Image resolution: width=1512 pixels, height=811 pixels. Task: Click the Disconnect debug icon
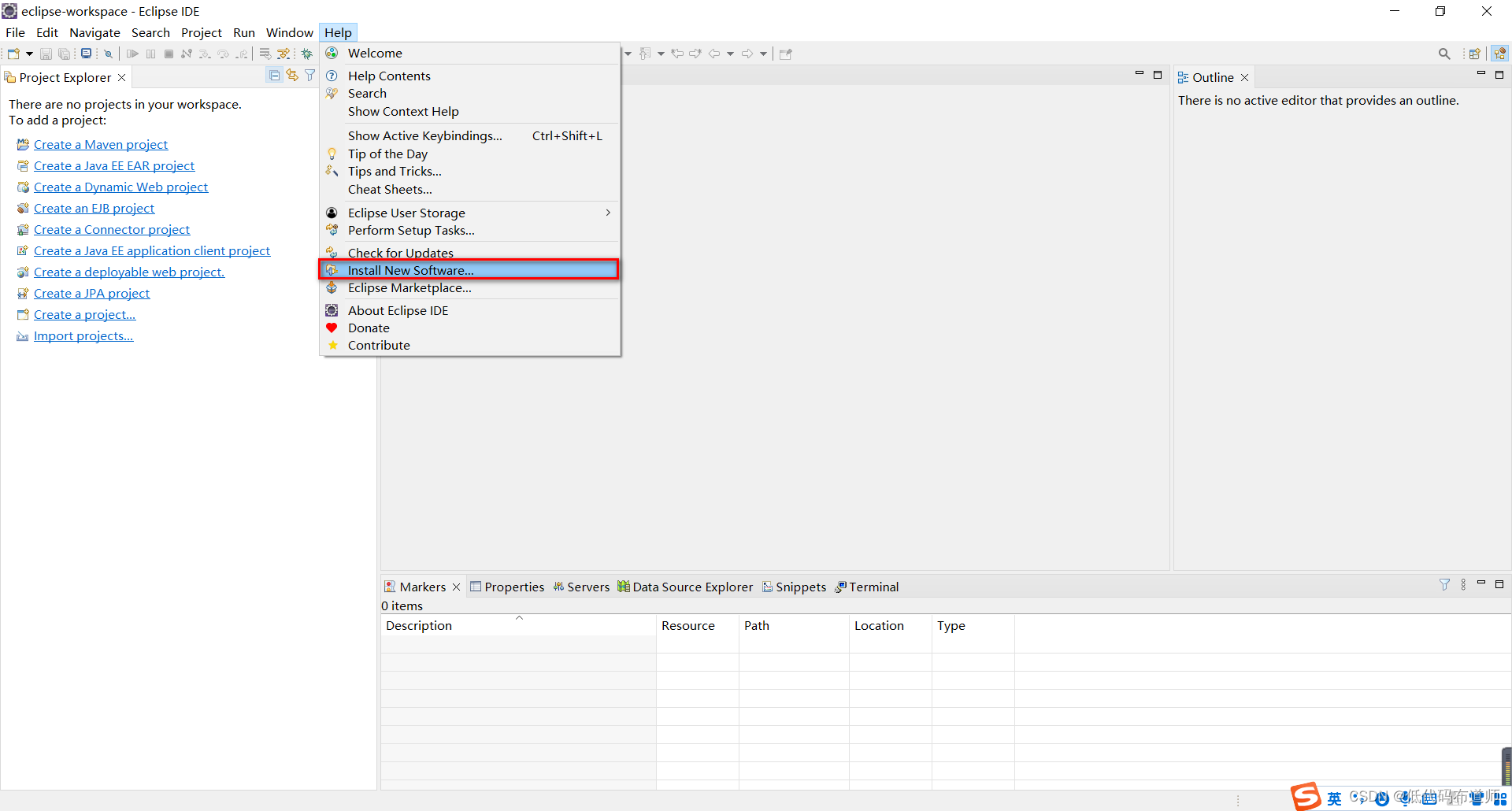click(187, 54)
